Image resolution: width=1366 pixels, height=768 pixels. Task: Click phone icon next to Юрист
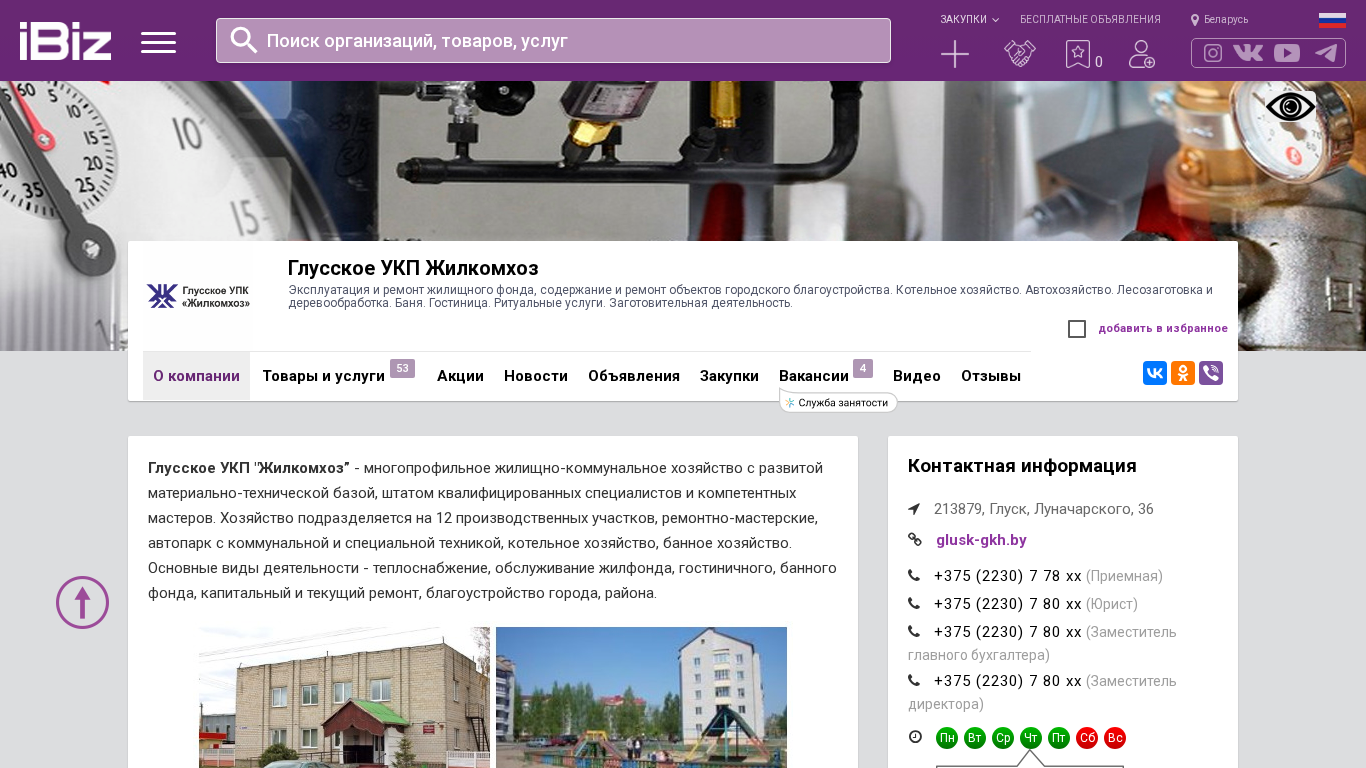point(914,604)
